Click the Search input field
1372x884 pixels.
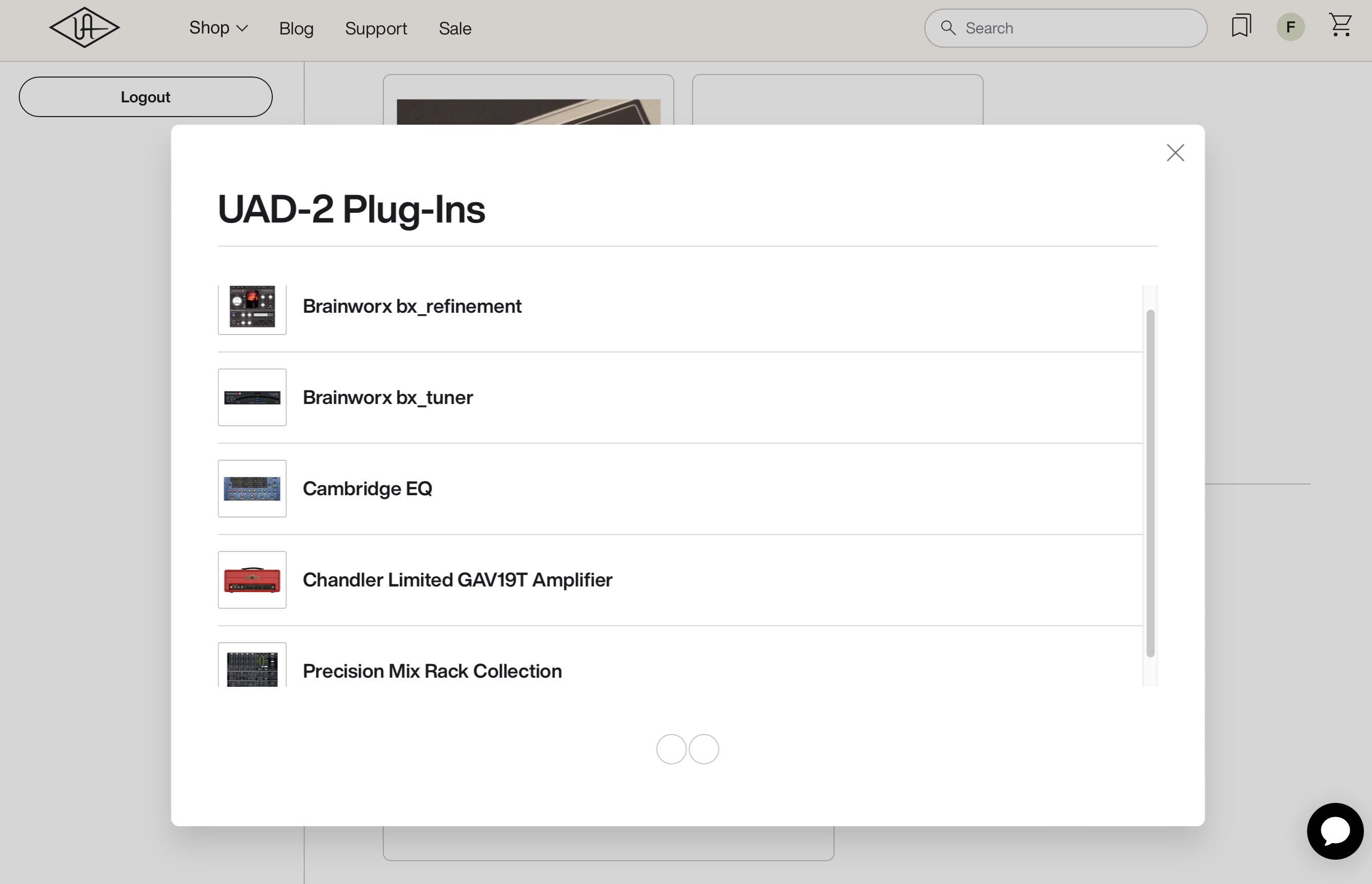click(x=1065, y=28)
